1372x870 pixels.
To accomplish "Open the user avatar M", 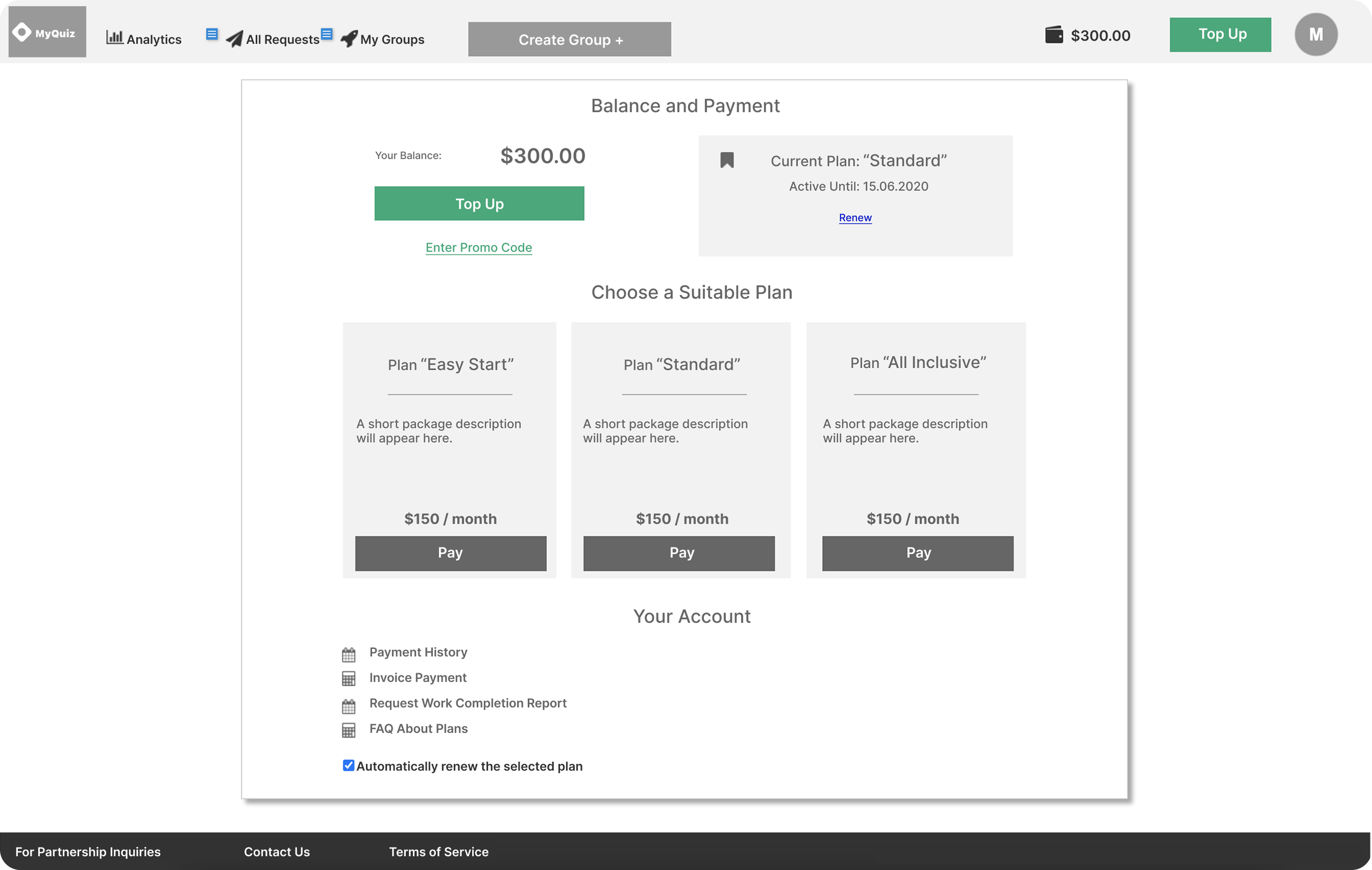I will click(x=1315, y=35).
